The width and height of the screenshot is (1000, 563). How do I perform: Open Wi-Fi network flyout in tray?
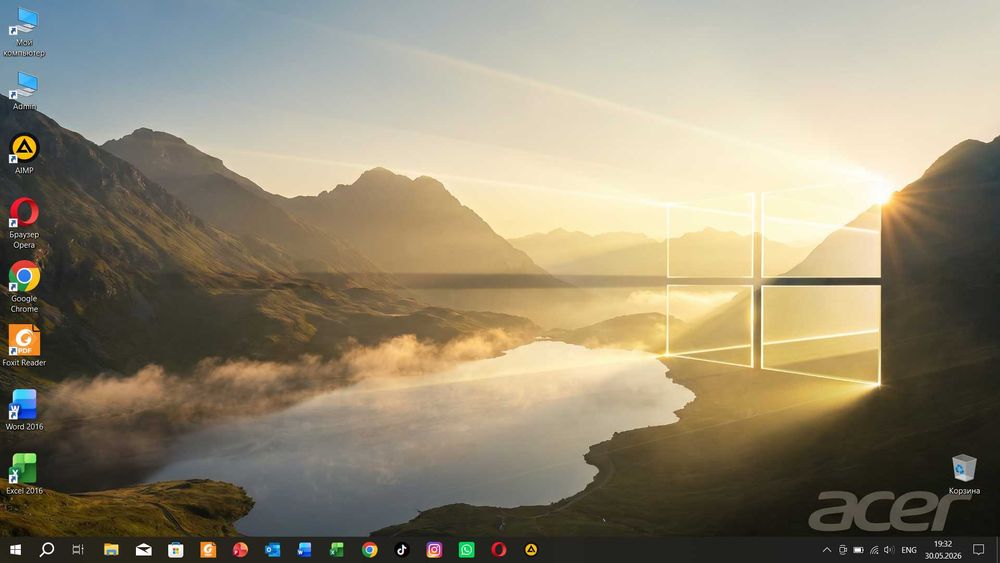(x=874, y=550)
